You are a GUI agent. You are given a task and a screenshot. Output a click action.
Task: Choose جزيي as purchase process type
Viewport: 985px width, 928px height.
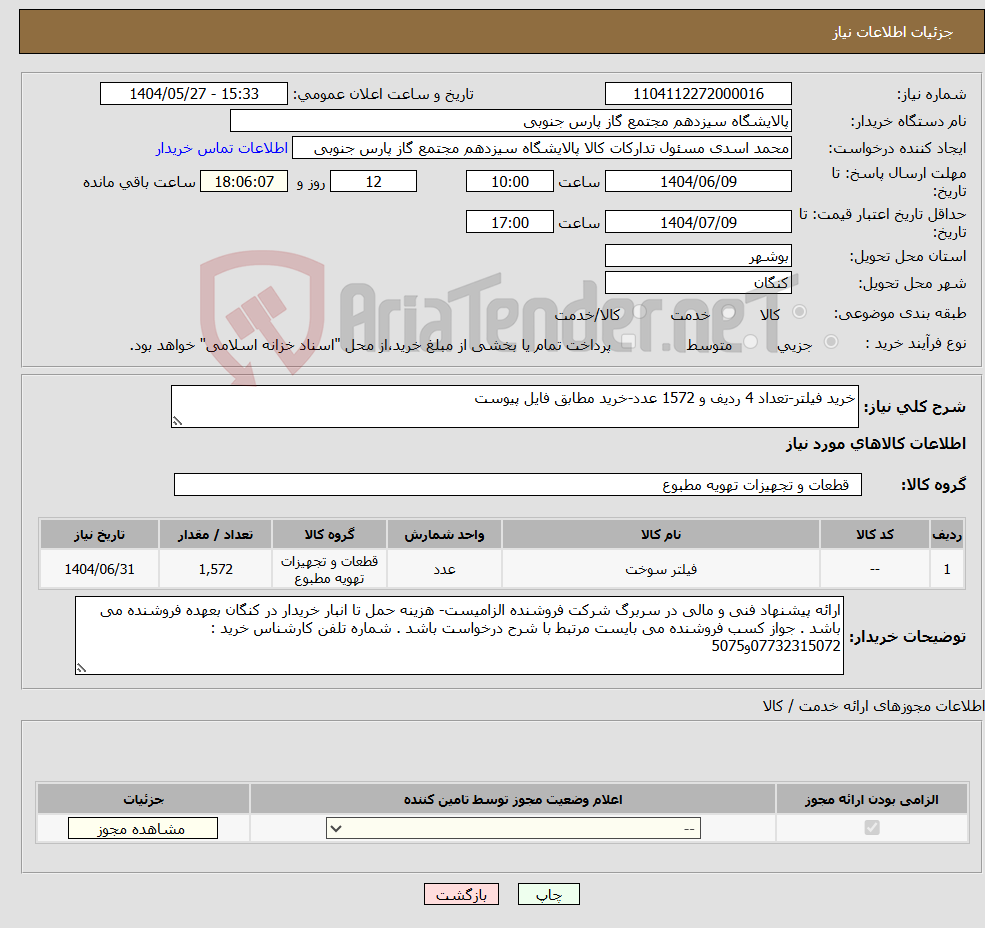coord(830,342)
